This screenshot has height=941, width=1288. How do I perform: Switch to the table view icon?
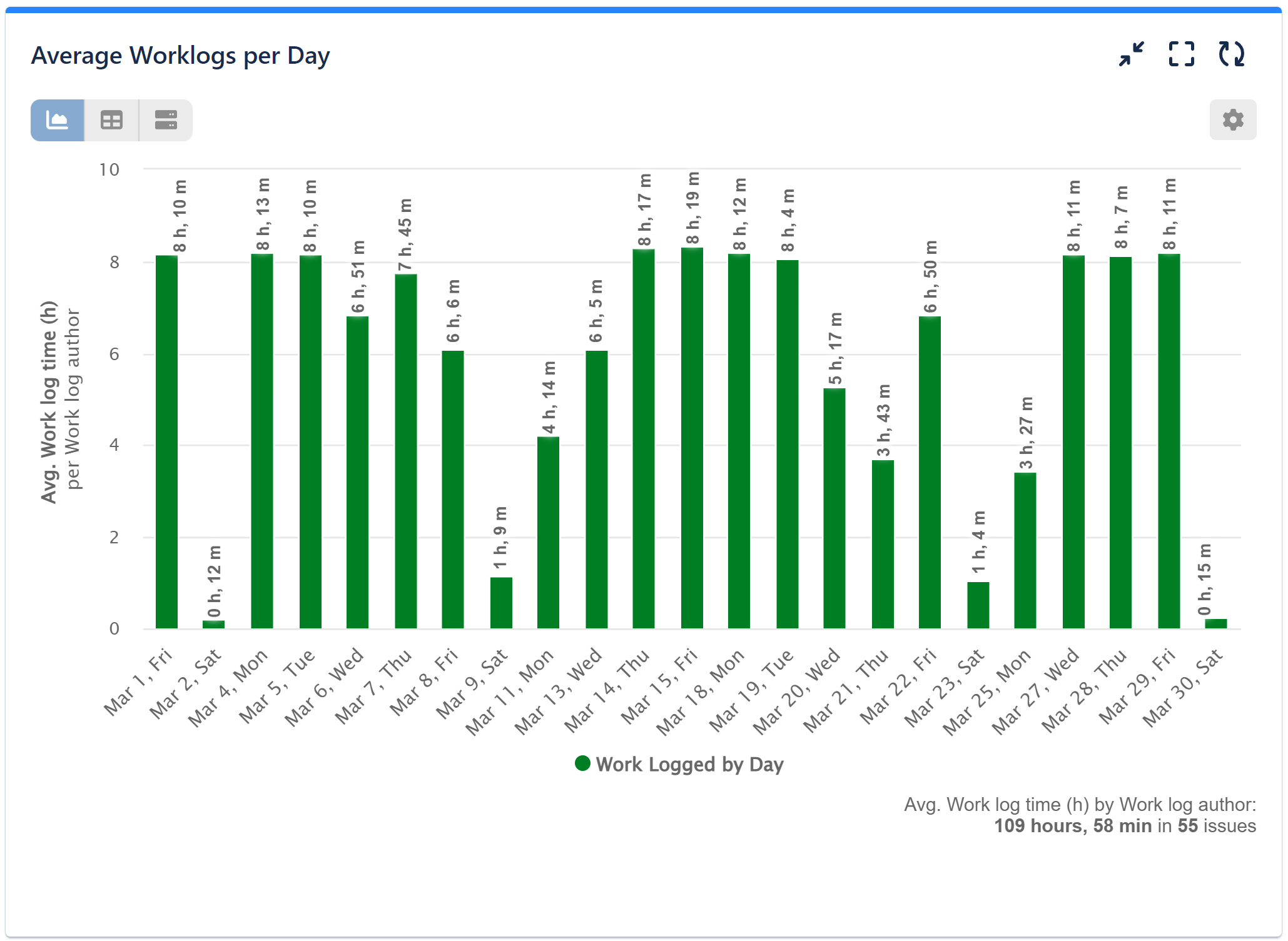click(111, 119)
